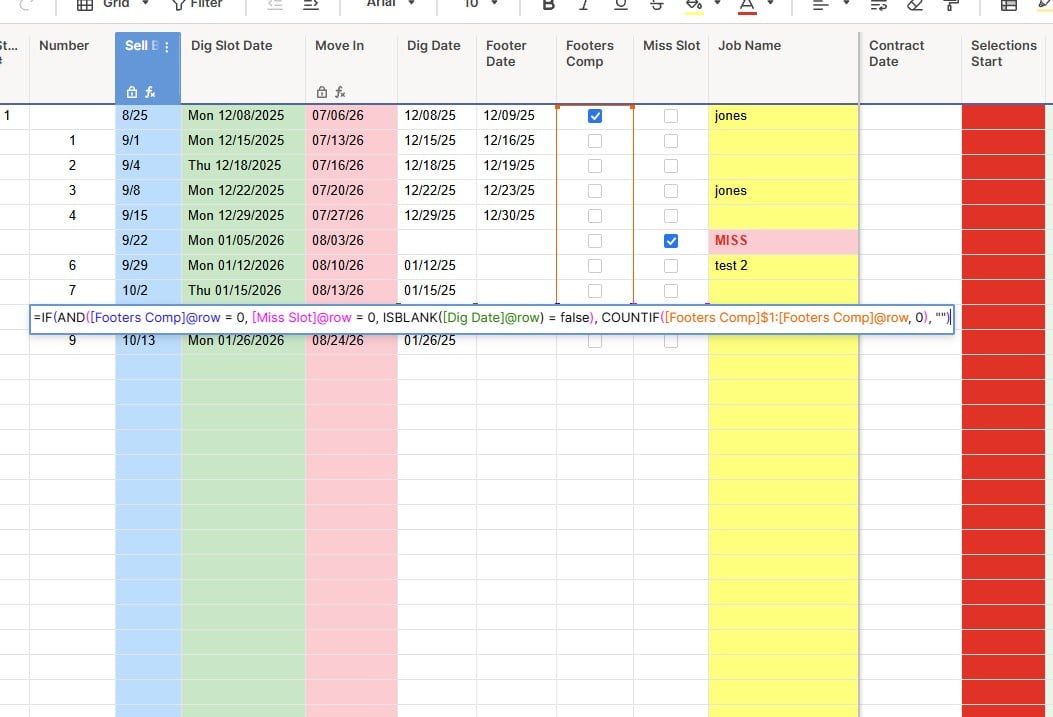
Task: Apply italic formatting from the toolbar
Action: (584, 5)
